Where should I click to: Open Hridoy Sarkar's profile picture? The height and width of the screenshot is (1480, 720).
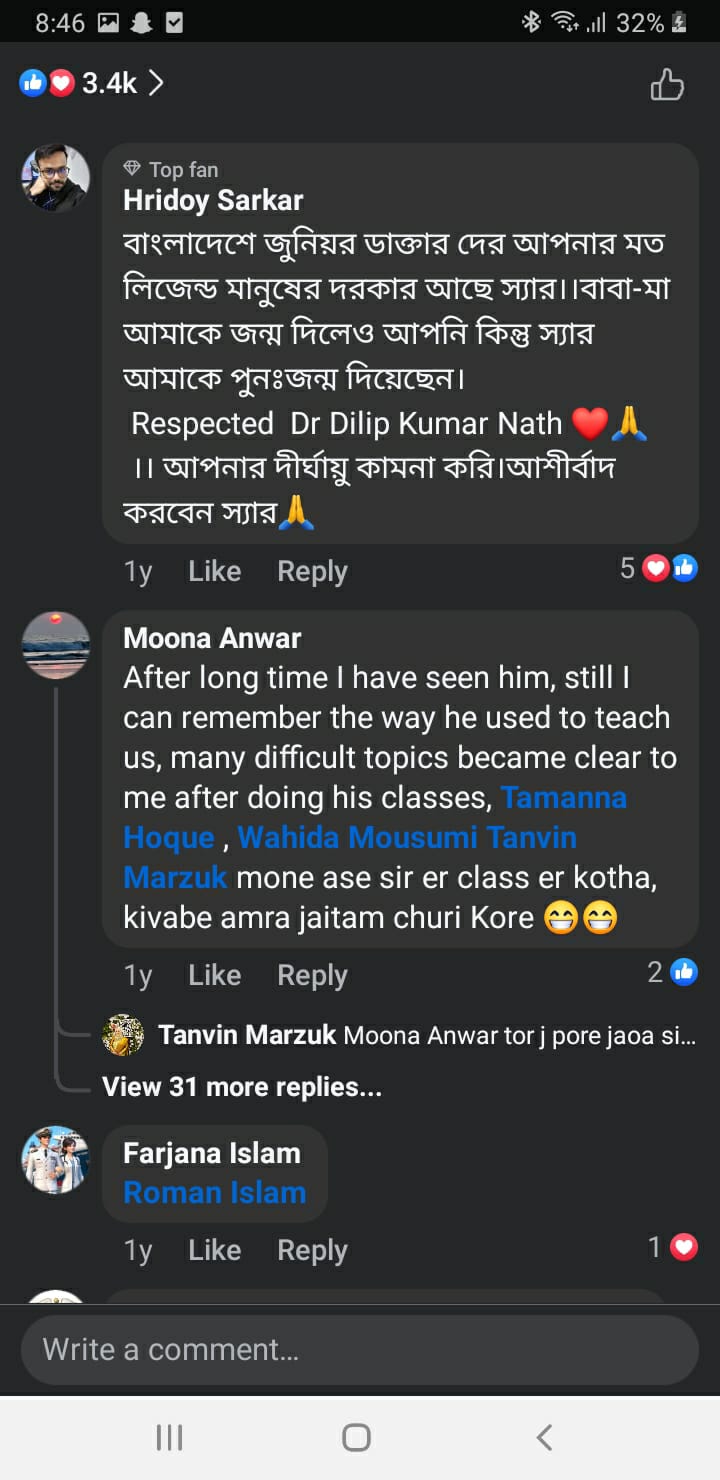tap(55, 178)
